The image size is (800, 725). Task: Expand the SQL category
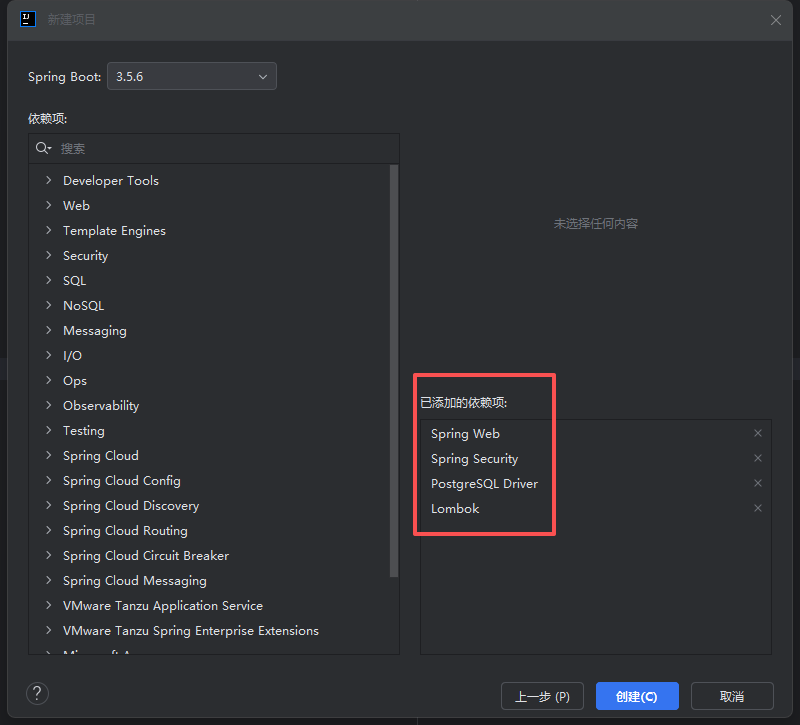(x=48, y=280)
